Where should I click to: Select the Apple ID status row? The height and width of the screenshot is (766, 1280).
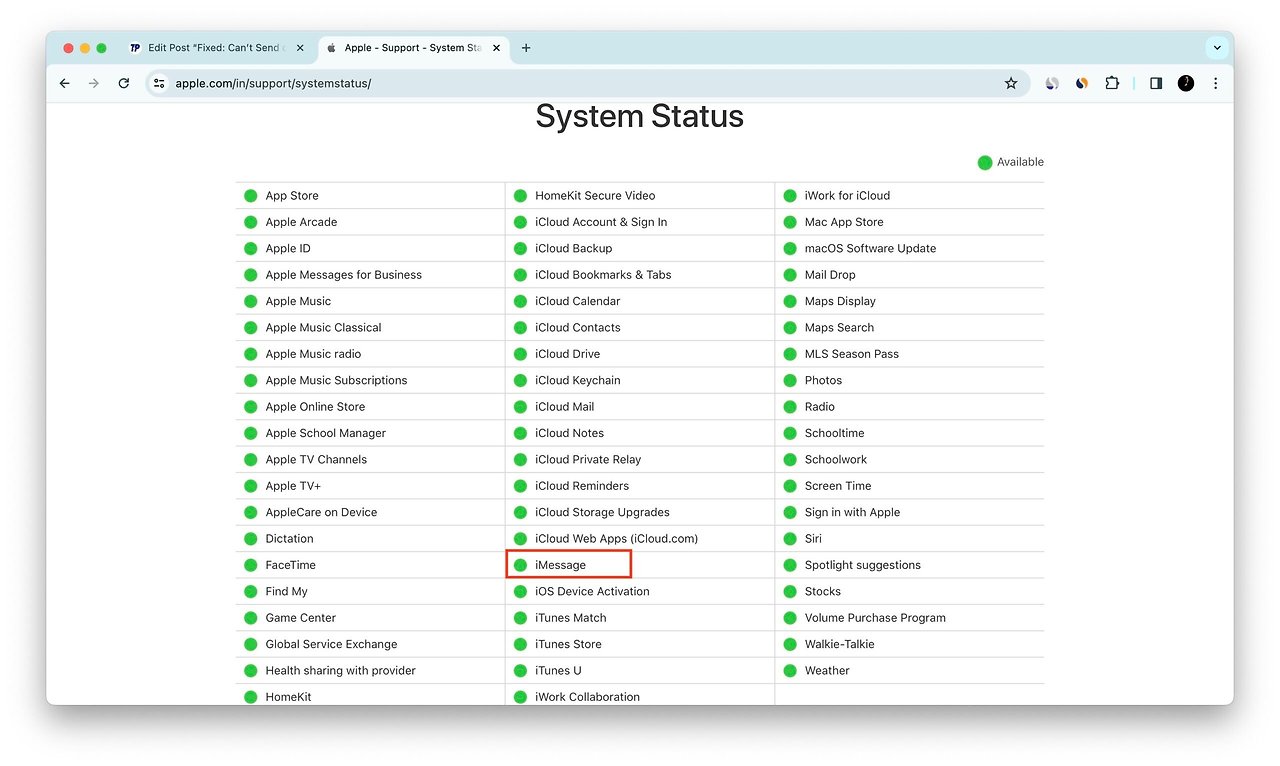[370, 248]
